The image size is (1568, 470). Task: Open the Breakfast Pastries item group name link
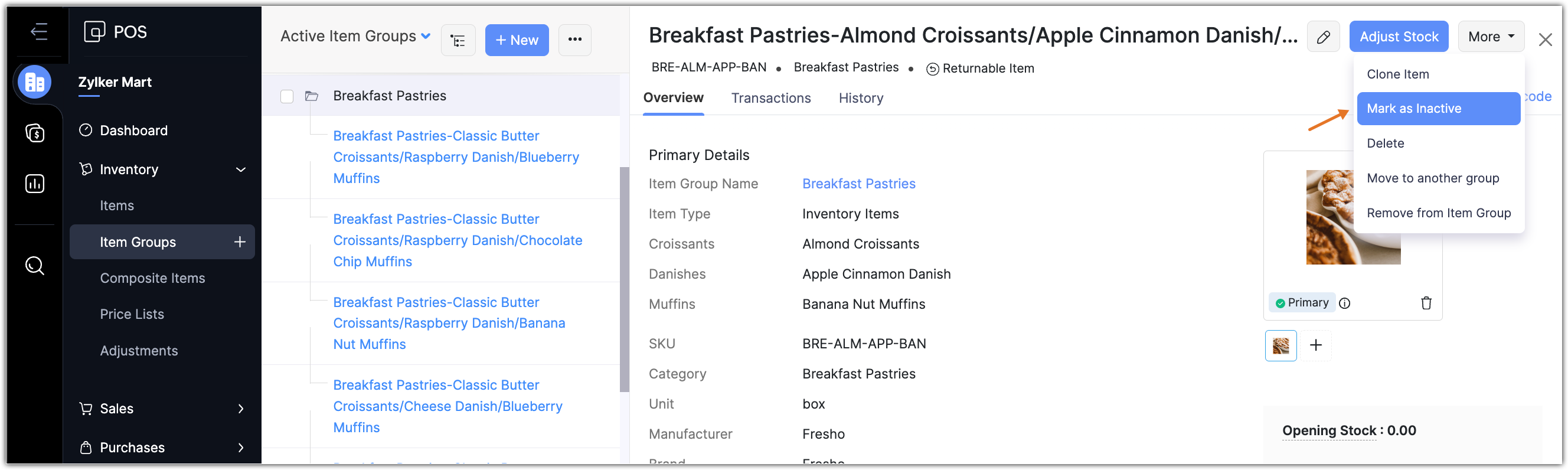[x=858, y=184]
